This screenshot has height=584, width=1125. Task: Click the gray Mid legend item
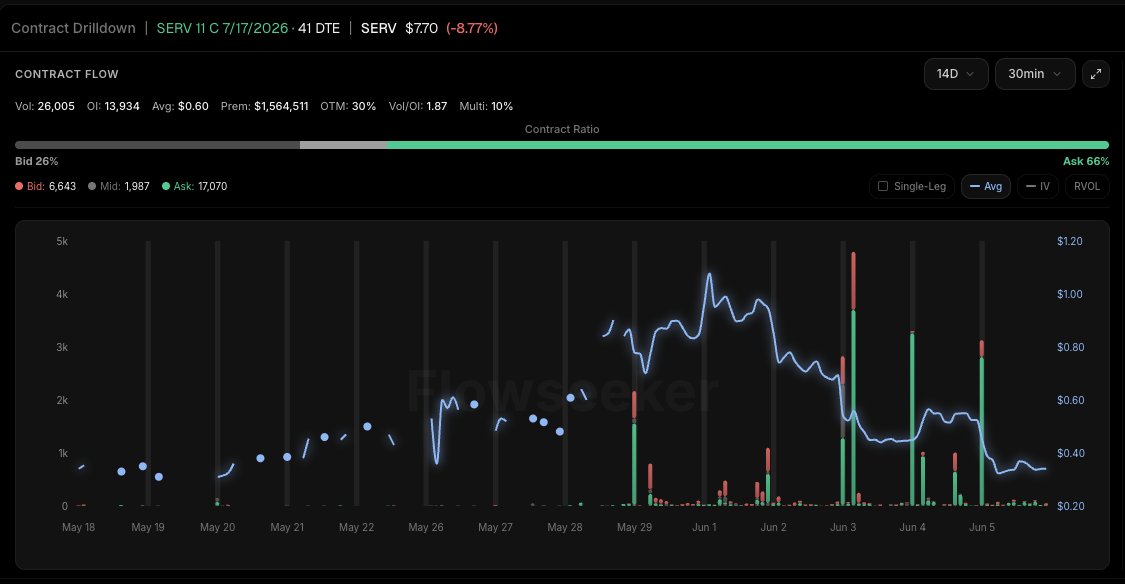click(118, 187)
